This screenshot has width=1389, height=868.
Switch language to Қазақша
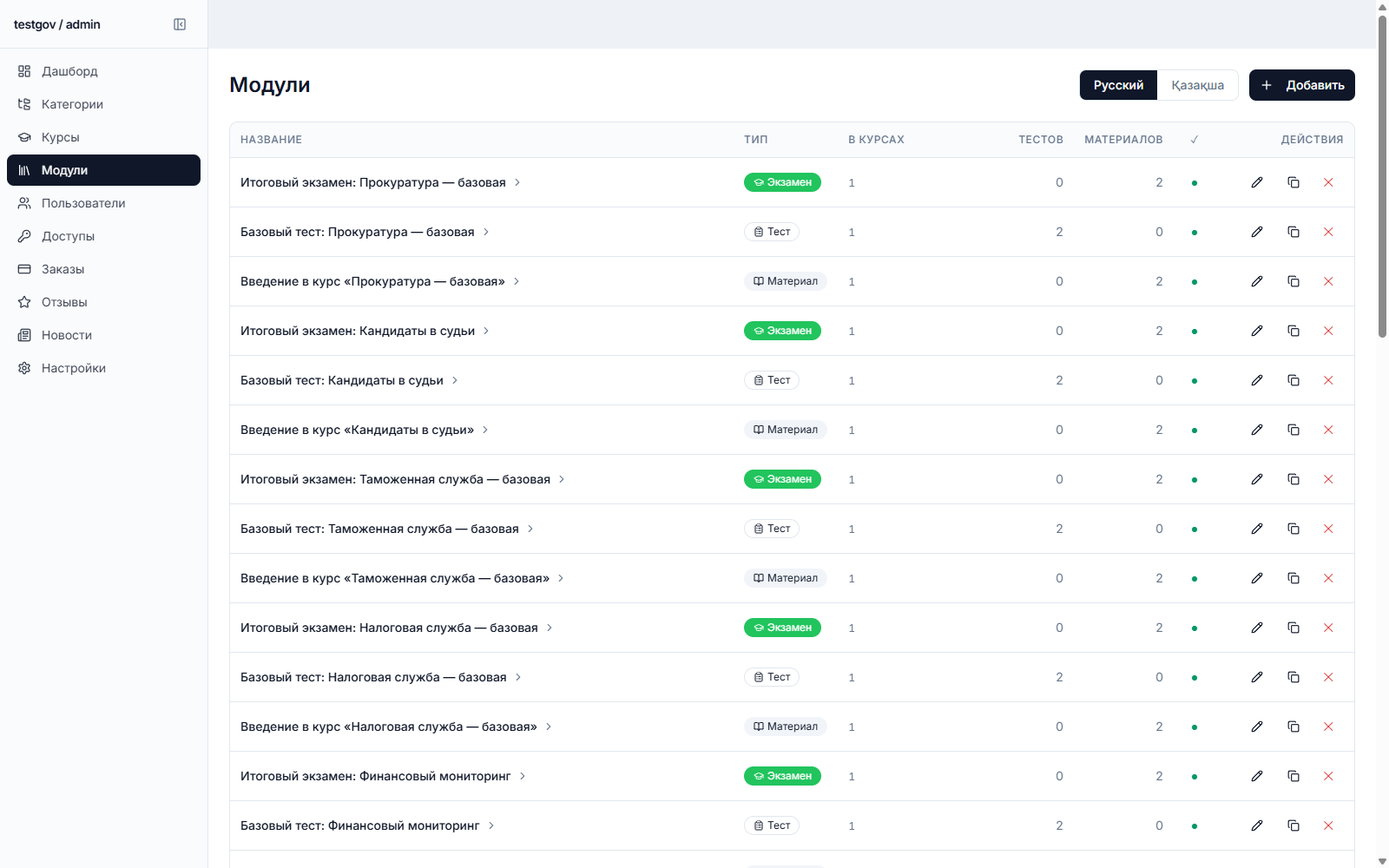(x=1197, y=85)
